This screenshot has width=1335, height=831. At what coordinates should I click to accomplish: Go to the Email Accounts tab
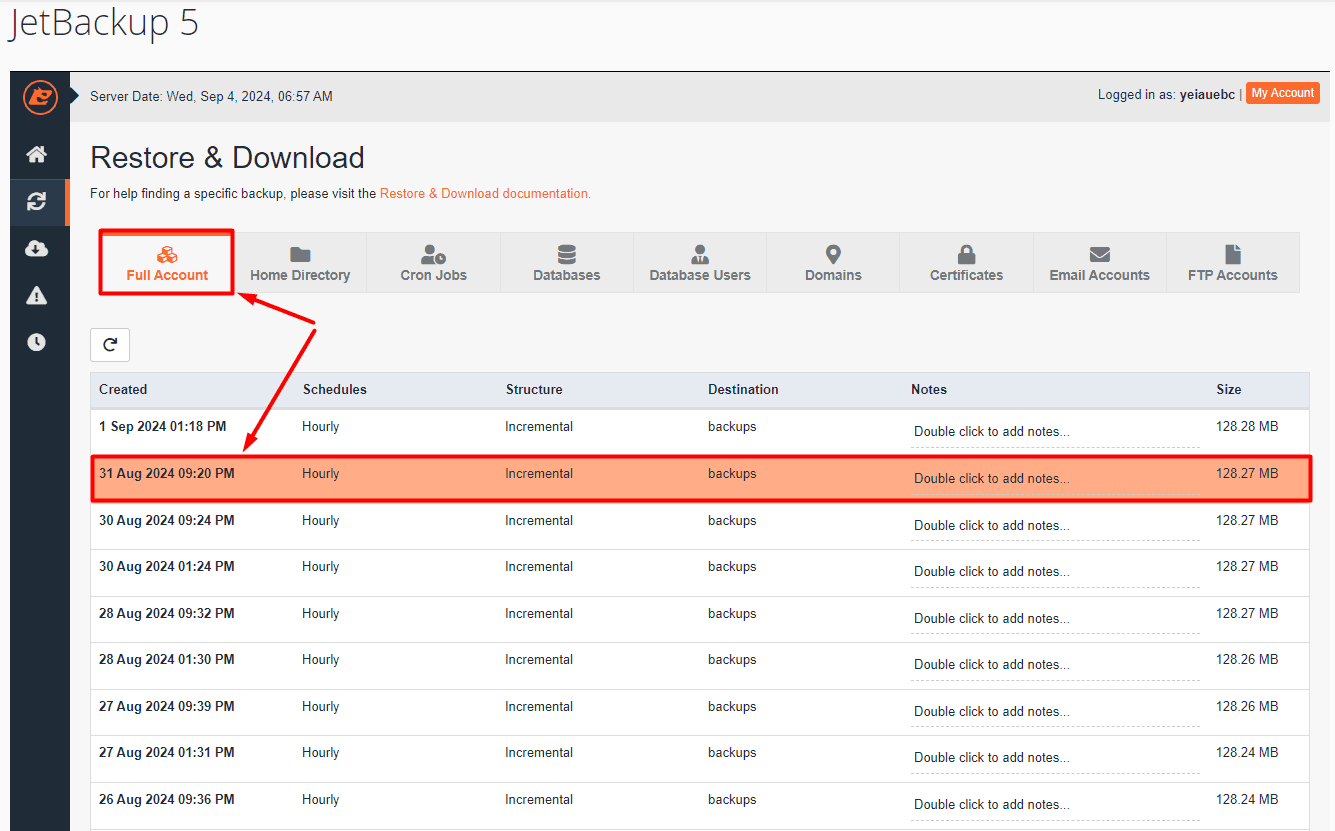tap(1099, 263)
